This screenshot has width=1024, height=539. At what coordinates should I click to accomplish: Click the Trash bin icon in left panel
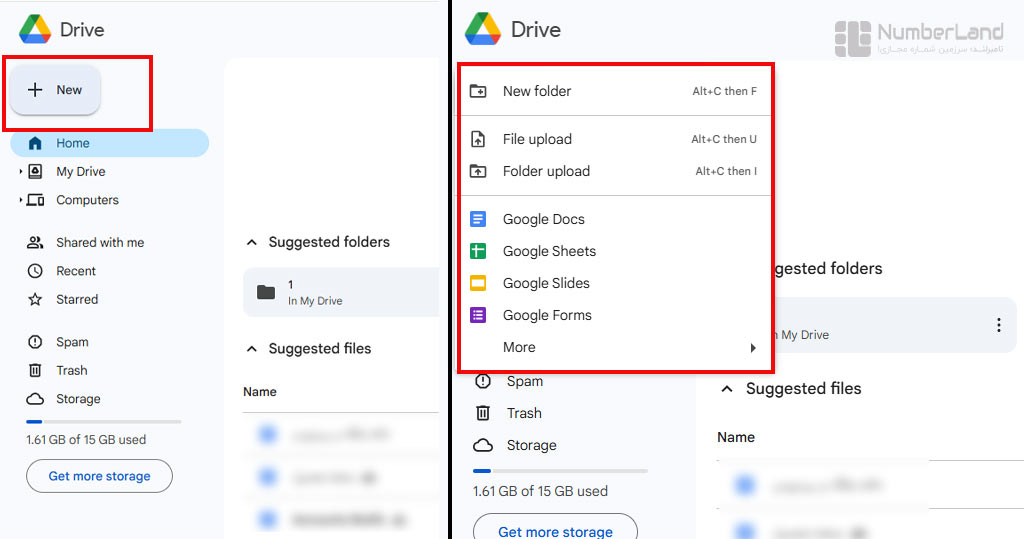click(x=35, y=370)
